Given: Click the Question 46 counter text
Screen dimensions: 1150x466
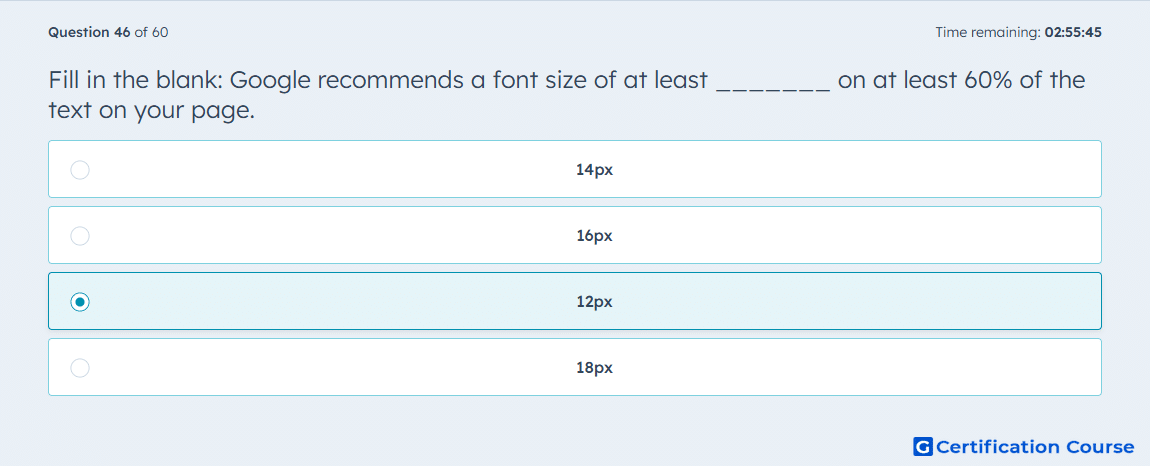Looking at the screenshot, I should [x=89, y=32].
